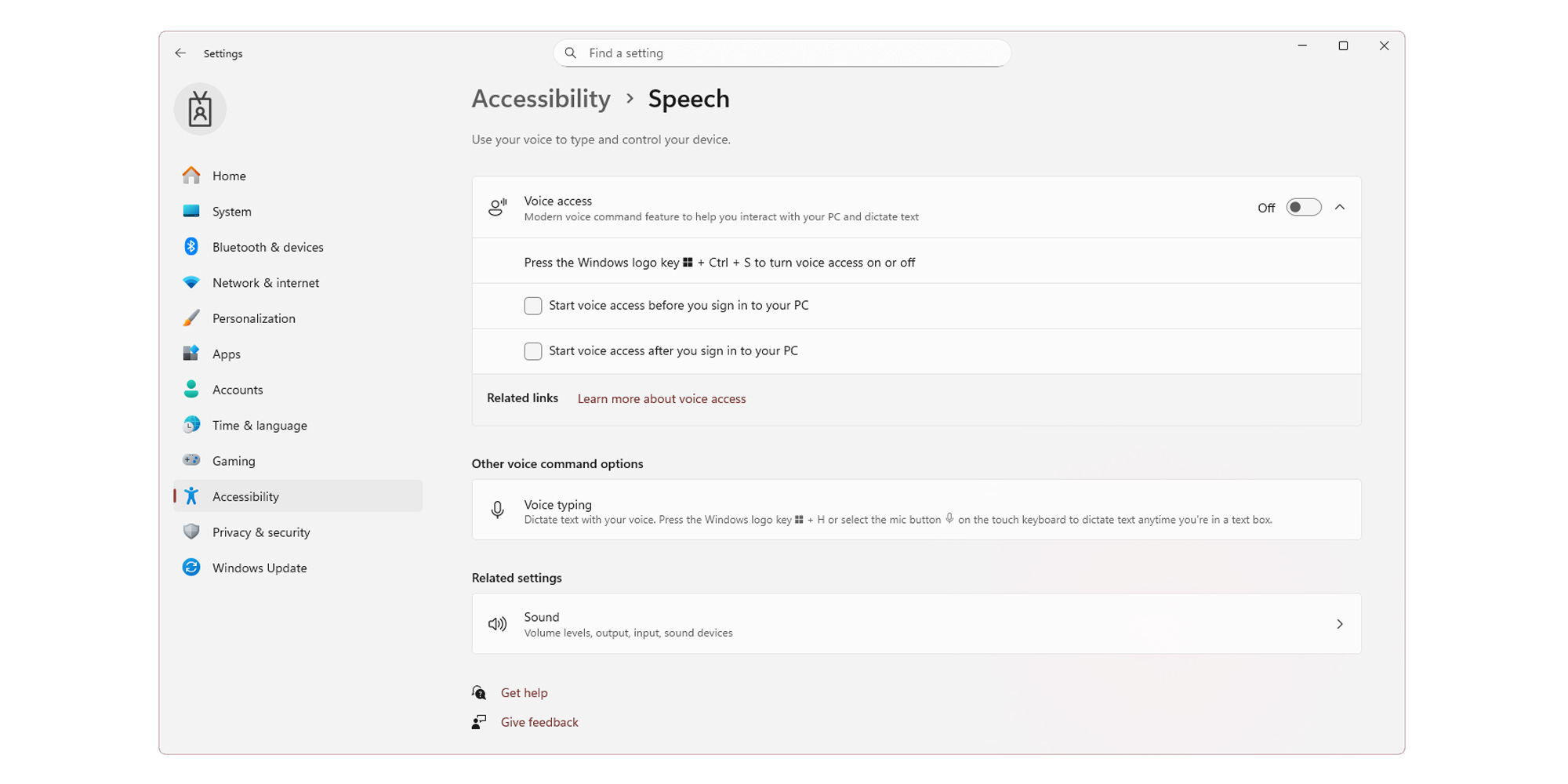The height and width of the screenshot is (784, 1568).
Task: Check Start voice access before sign in
Action: pyautogui.click(x=532, y=305)
